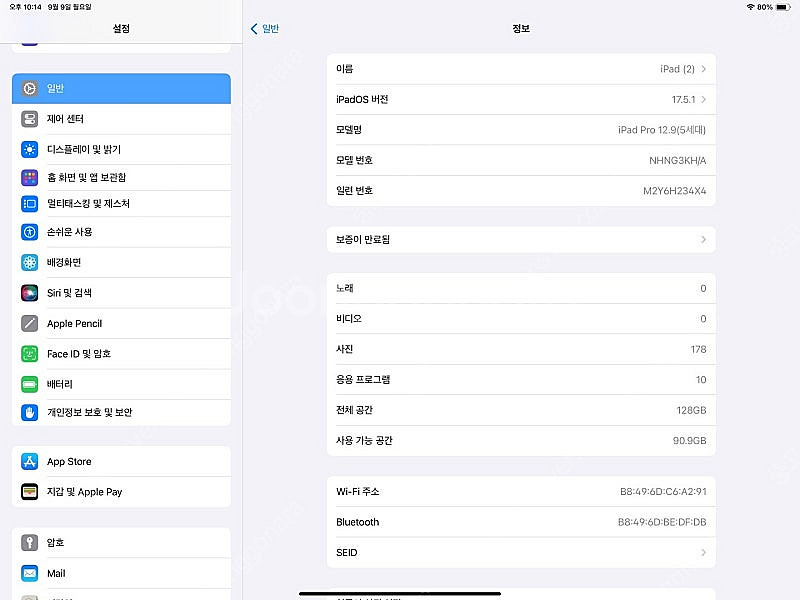
Task: Tap the 전체 공간 128GB row
Action: (x=521, y=410)
